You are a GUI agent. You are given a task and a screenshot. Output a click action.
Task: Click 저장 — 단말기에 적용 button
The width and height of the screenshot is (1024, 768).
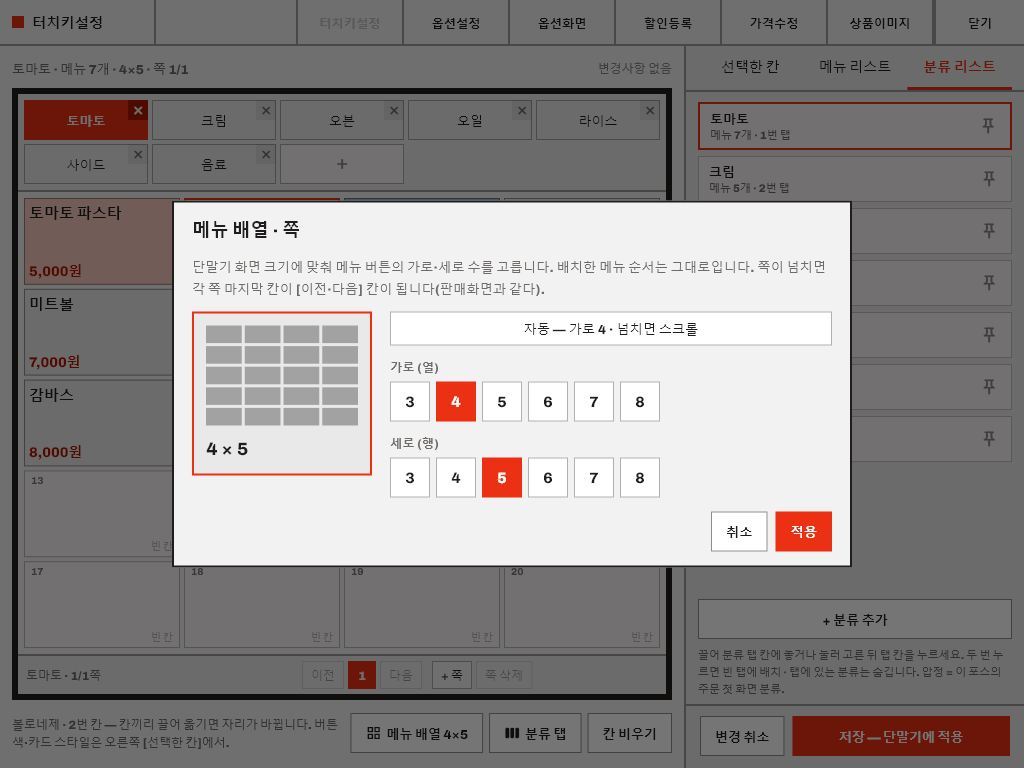pos(901,736)
